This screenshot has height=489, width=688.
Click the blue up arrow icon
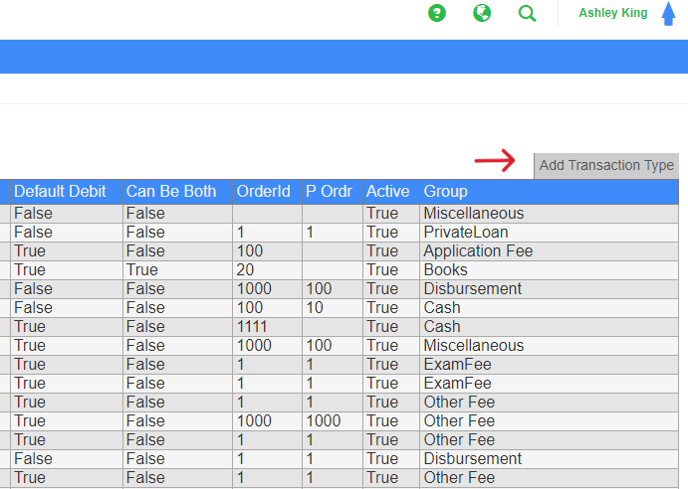pos(669,14)
